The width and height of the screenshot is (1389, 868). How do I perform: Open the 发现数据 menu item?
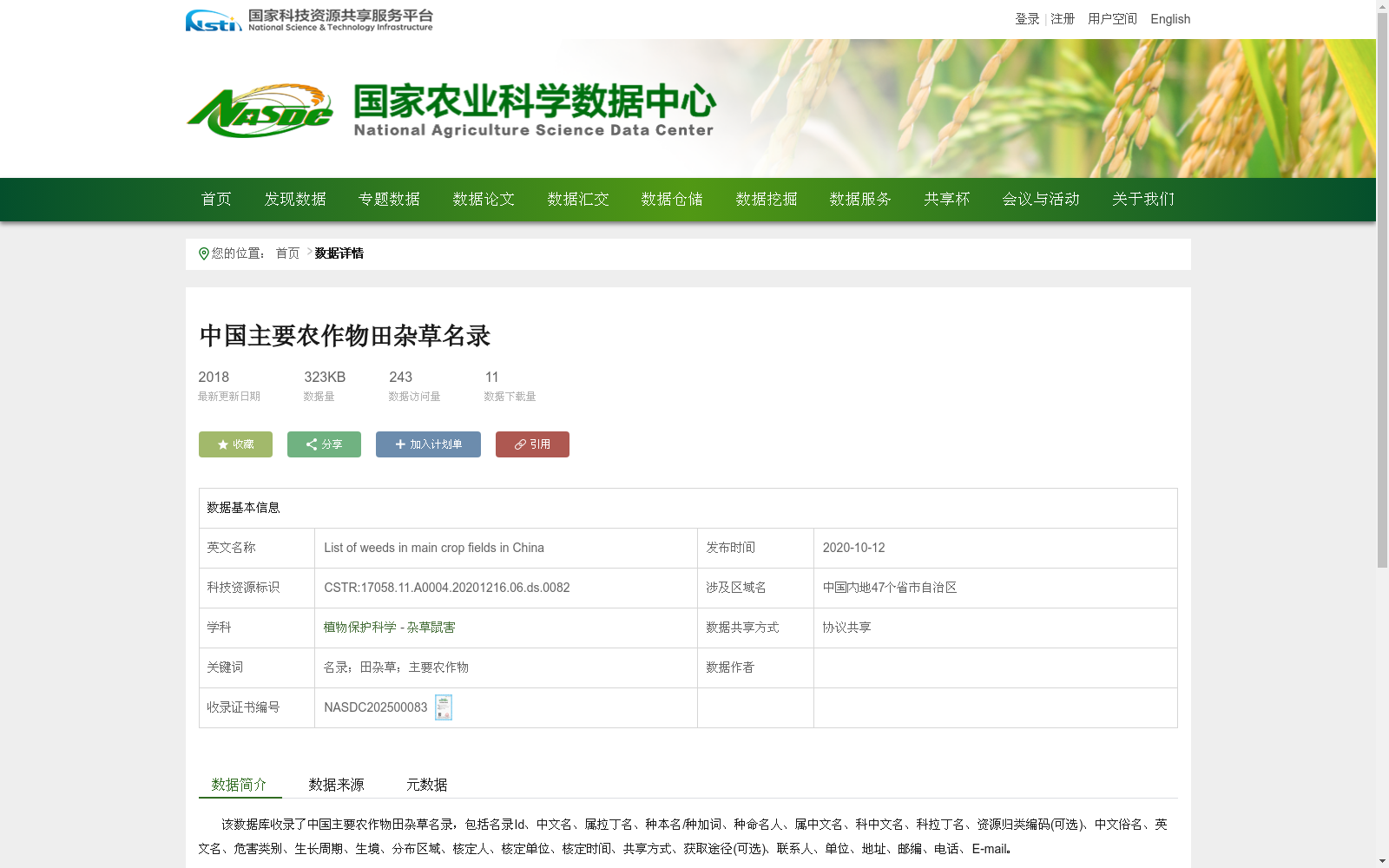pyautogui.click(x=295, y=200)
